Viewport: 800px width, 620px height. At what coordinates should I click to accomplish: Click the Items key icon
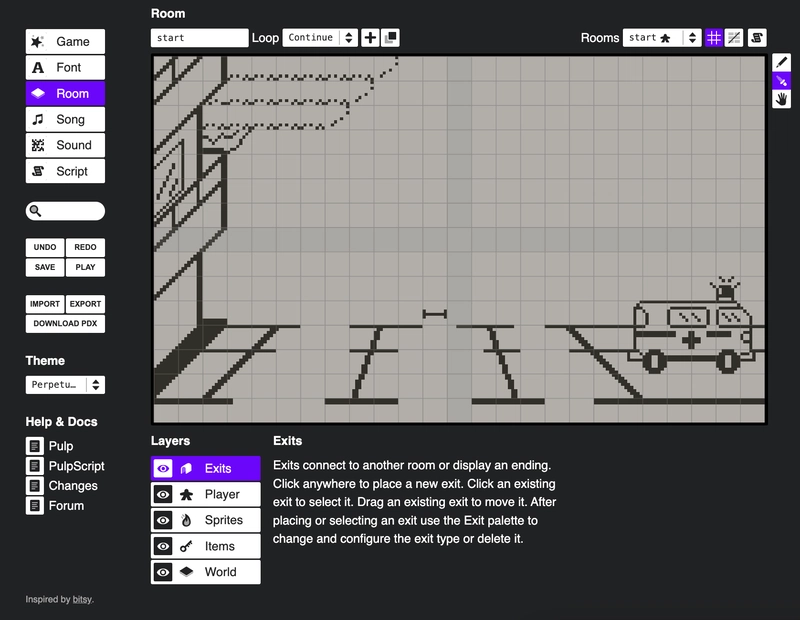tap(186, 547)
